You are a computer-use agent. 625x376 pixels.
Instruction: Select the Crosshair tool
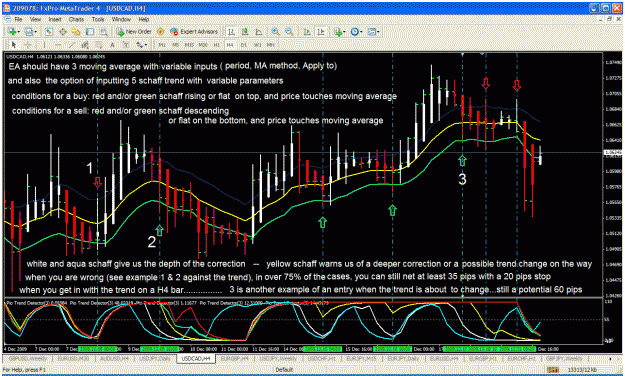[x=28, y=45]
